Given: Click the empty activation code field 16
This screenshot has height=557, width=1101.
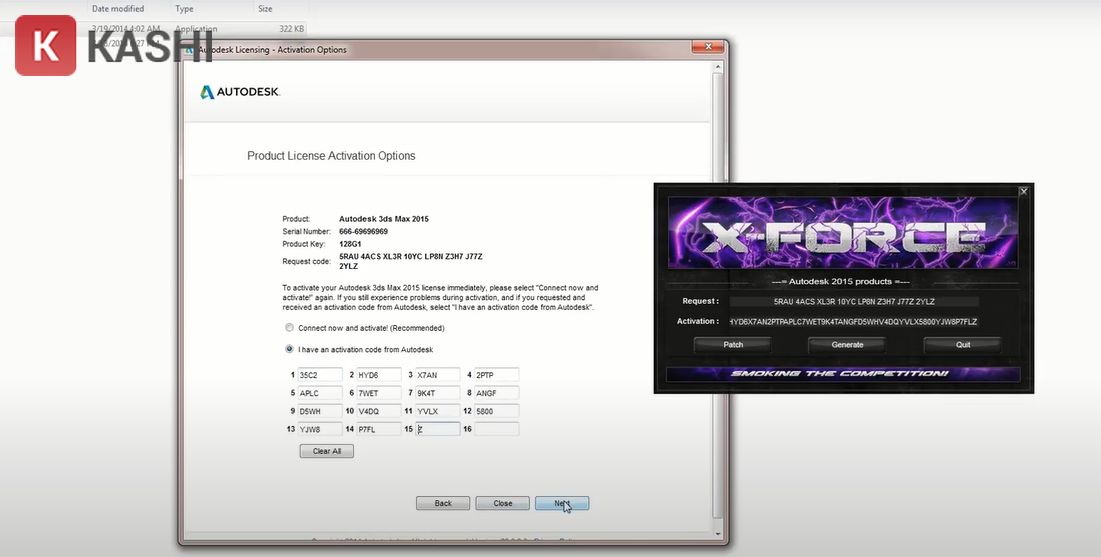Looking at the screenshot, I should coord(497,429).
